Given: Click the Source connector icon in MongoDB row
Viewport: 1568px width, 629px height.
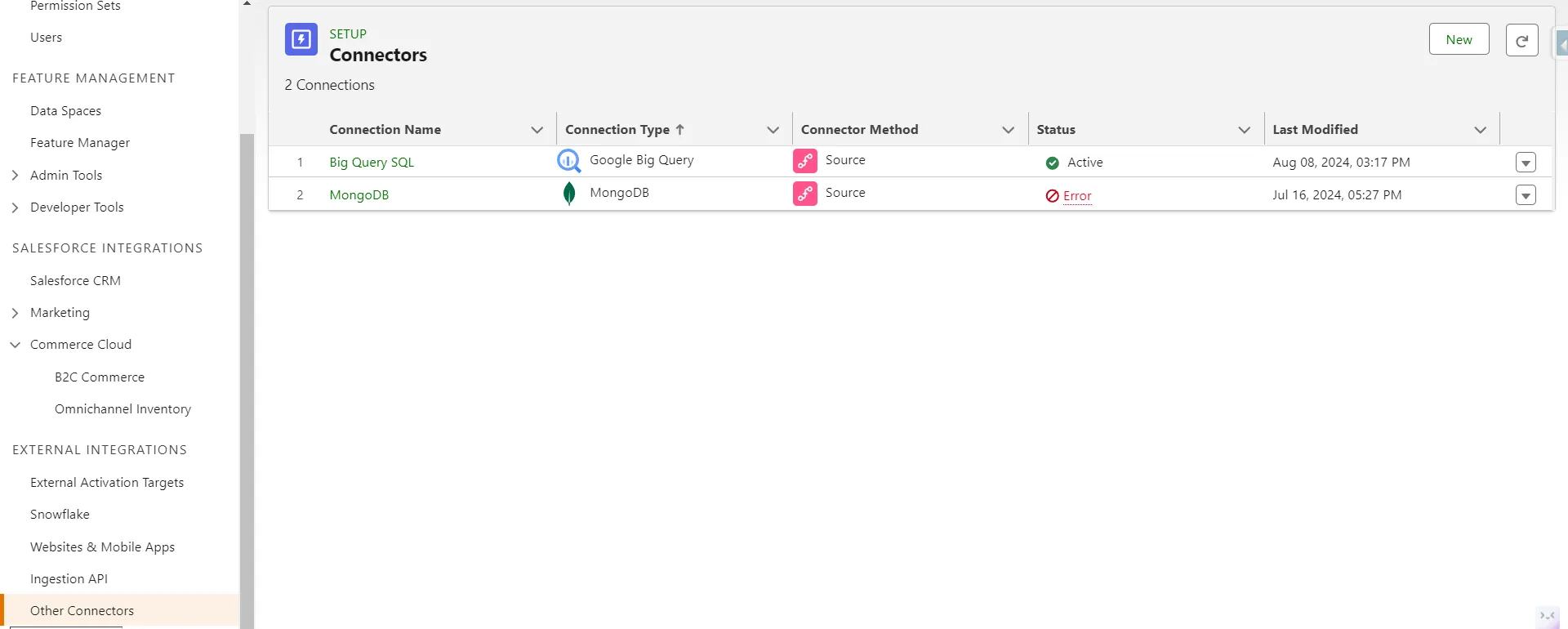Looking at the screenshot, I should tap(804, 194).
